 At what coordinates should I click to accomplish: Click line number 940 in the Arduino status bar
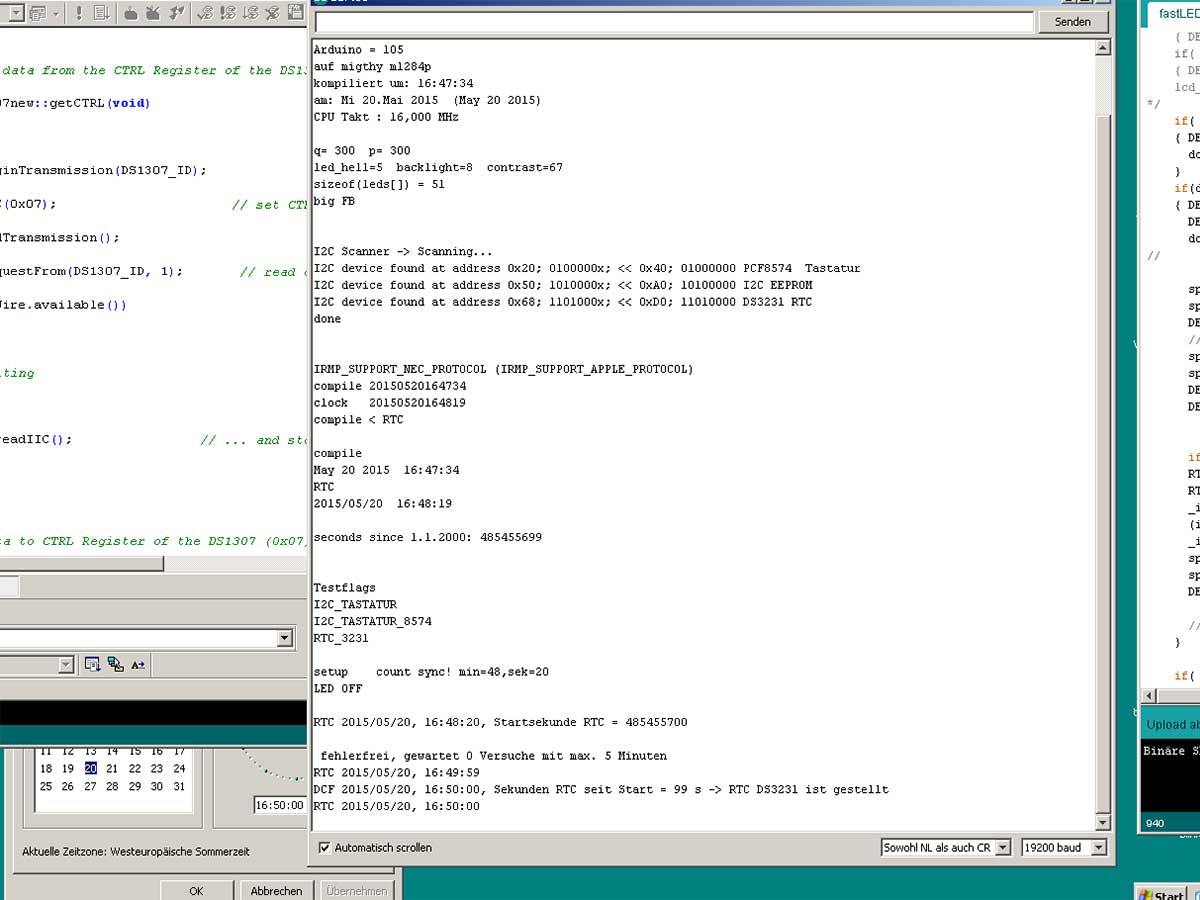(1154, 824)
